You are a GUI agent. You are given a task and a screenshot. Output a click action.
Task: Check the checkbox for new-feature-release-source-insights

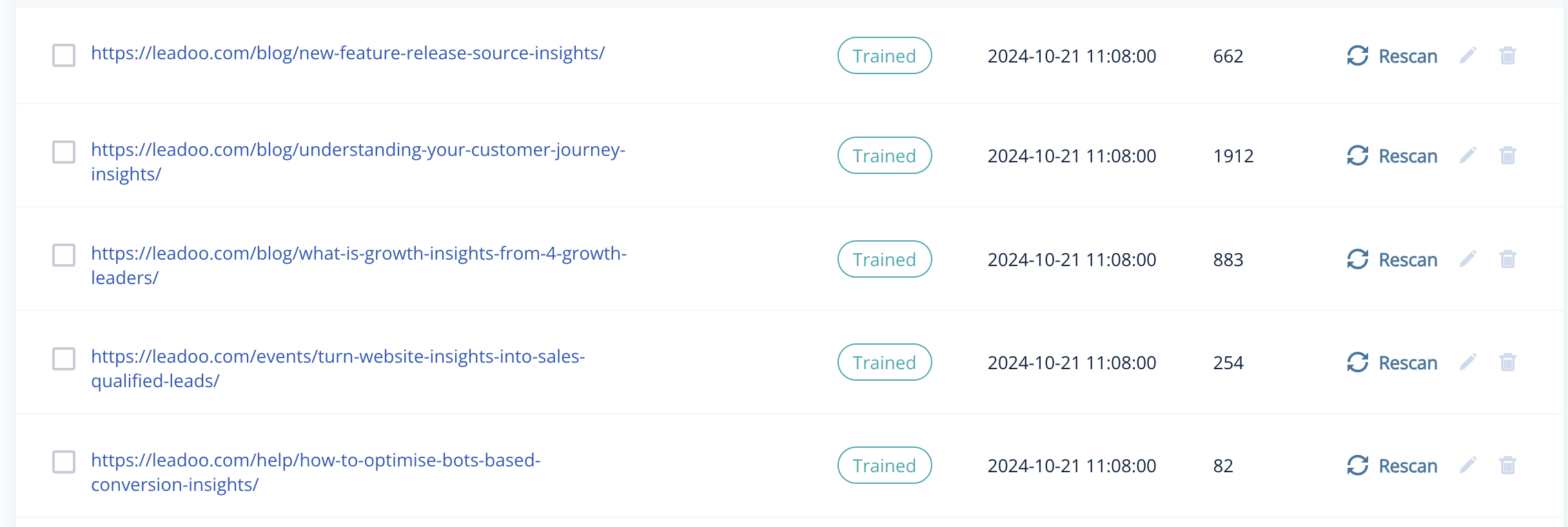[x=63, y=56]
